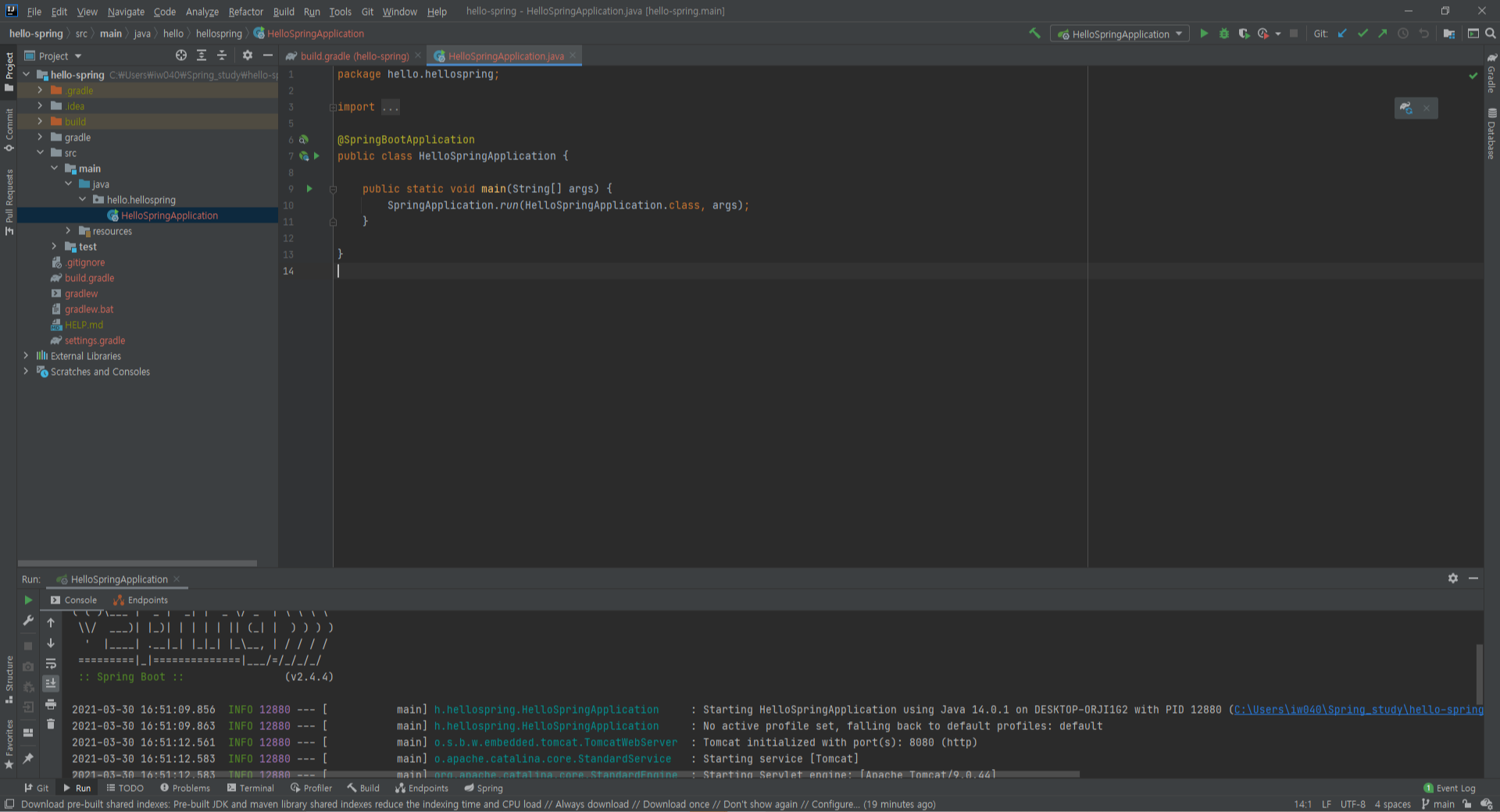Select settings.gradle in project tree
The image size is (1500, 812).
click(x=95, y=340)
